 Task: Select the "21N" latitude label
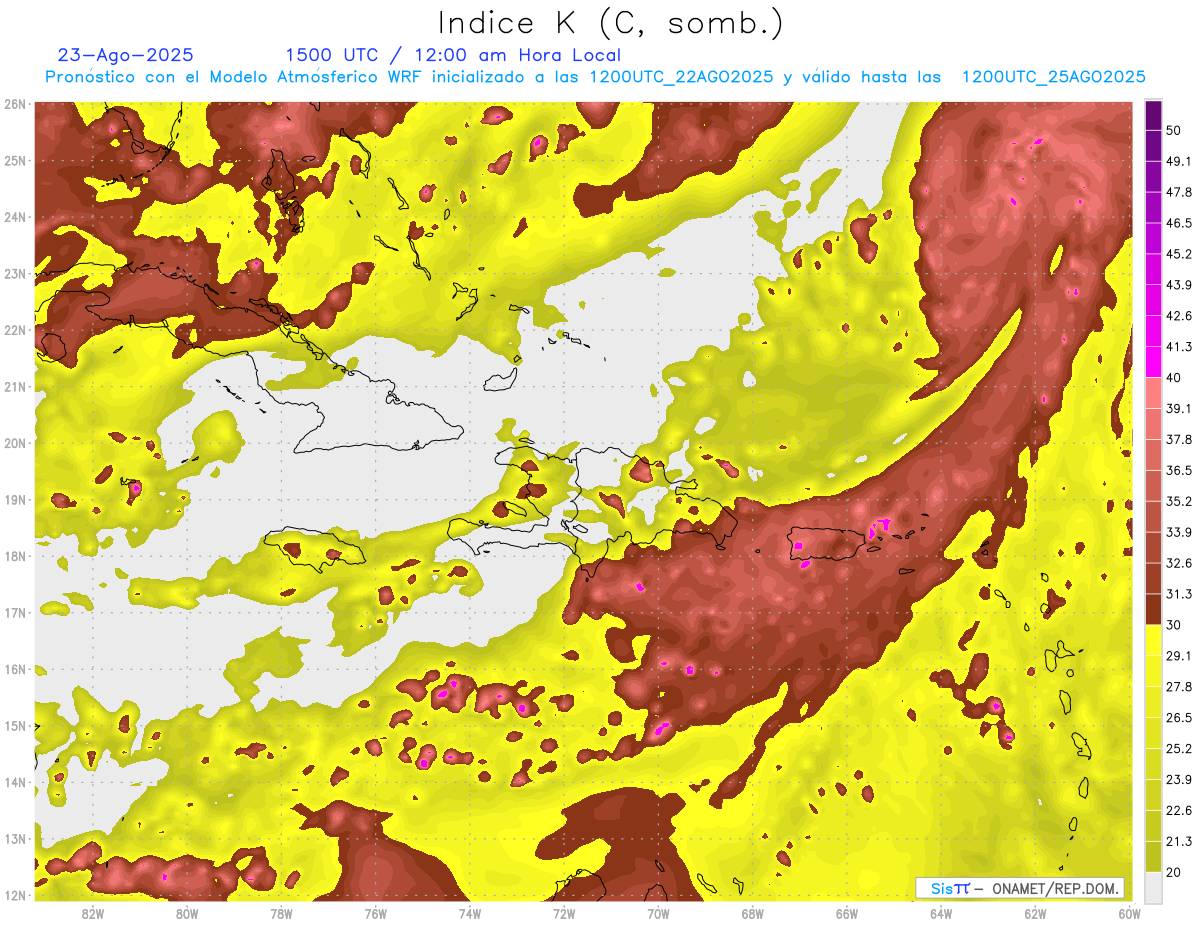(x=15, y=387)
